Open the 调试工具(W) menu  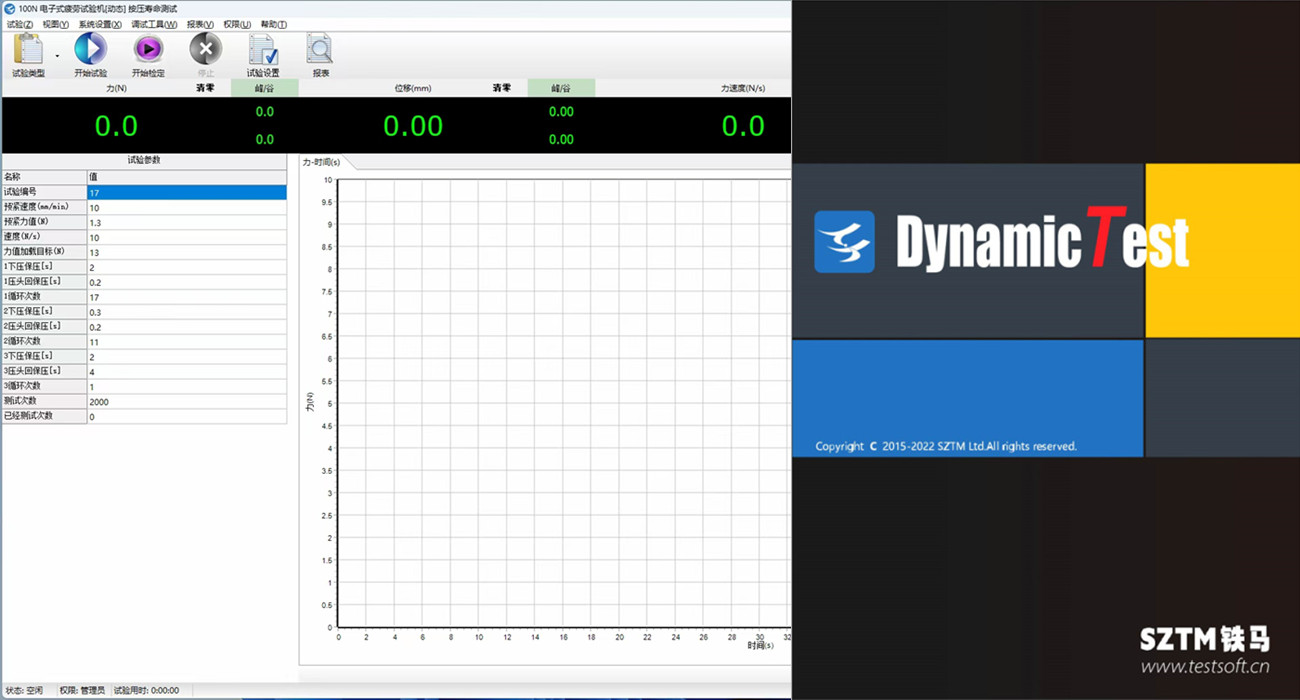(154, 24)
